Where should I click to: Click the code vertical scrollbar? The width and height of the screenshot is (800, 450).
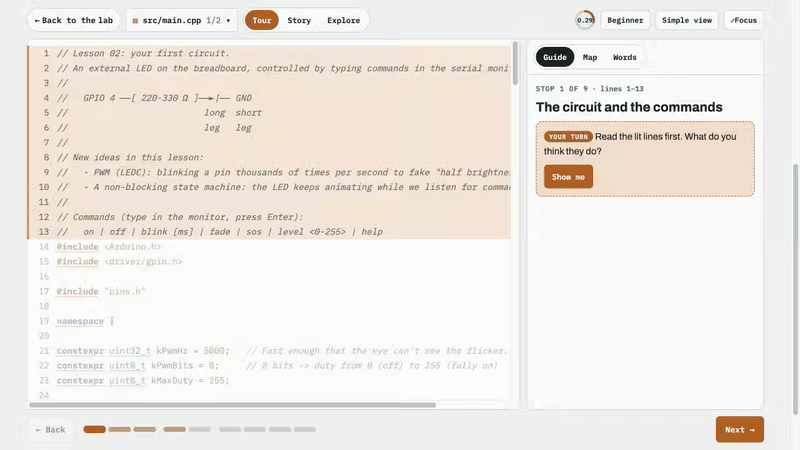tap(515, 63)
